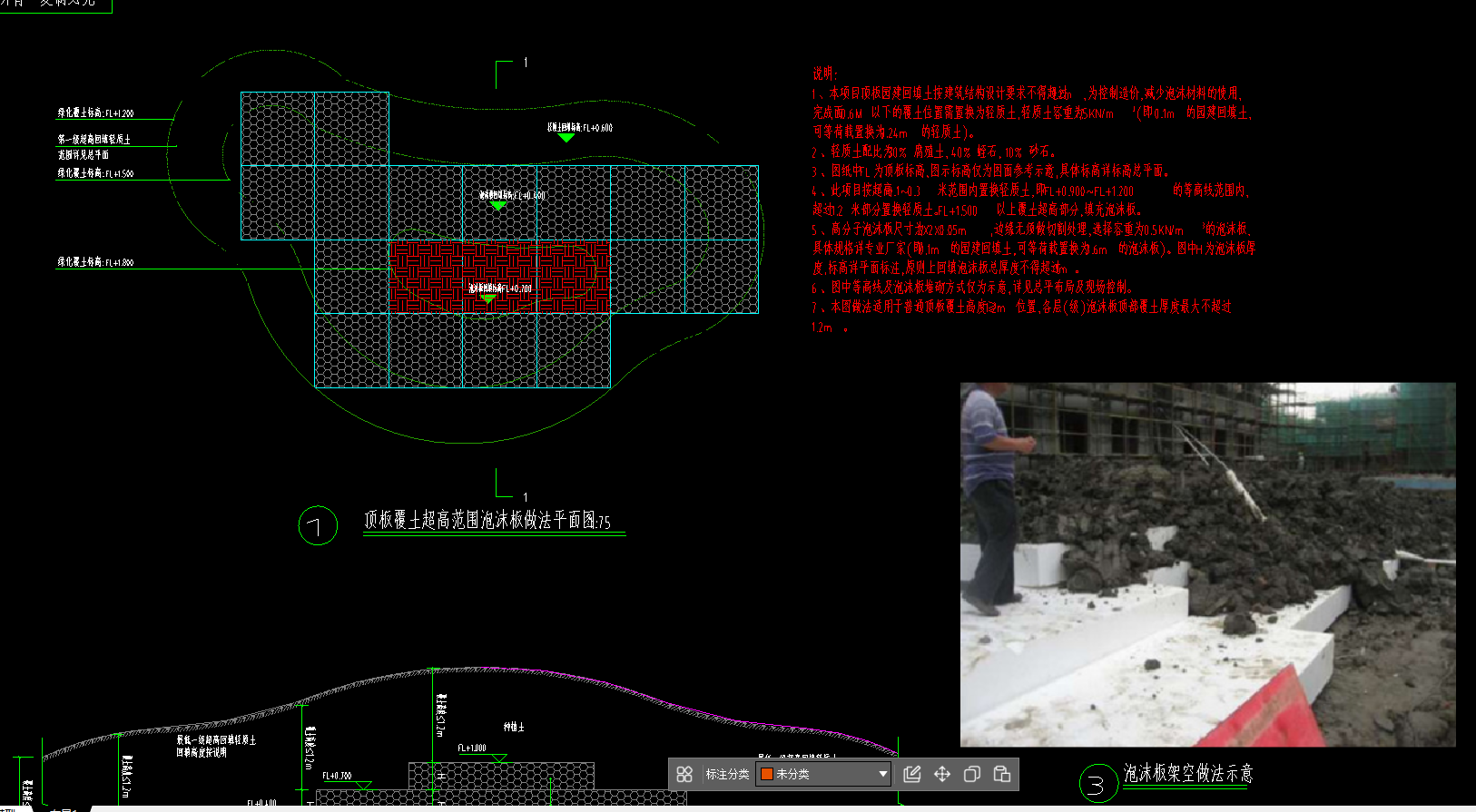Click the circled number 1 marker

point(318,525)
